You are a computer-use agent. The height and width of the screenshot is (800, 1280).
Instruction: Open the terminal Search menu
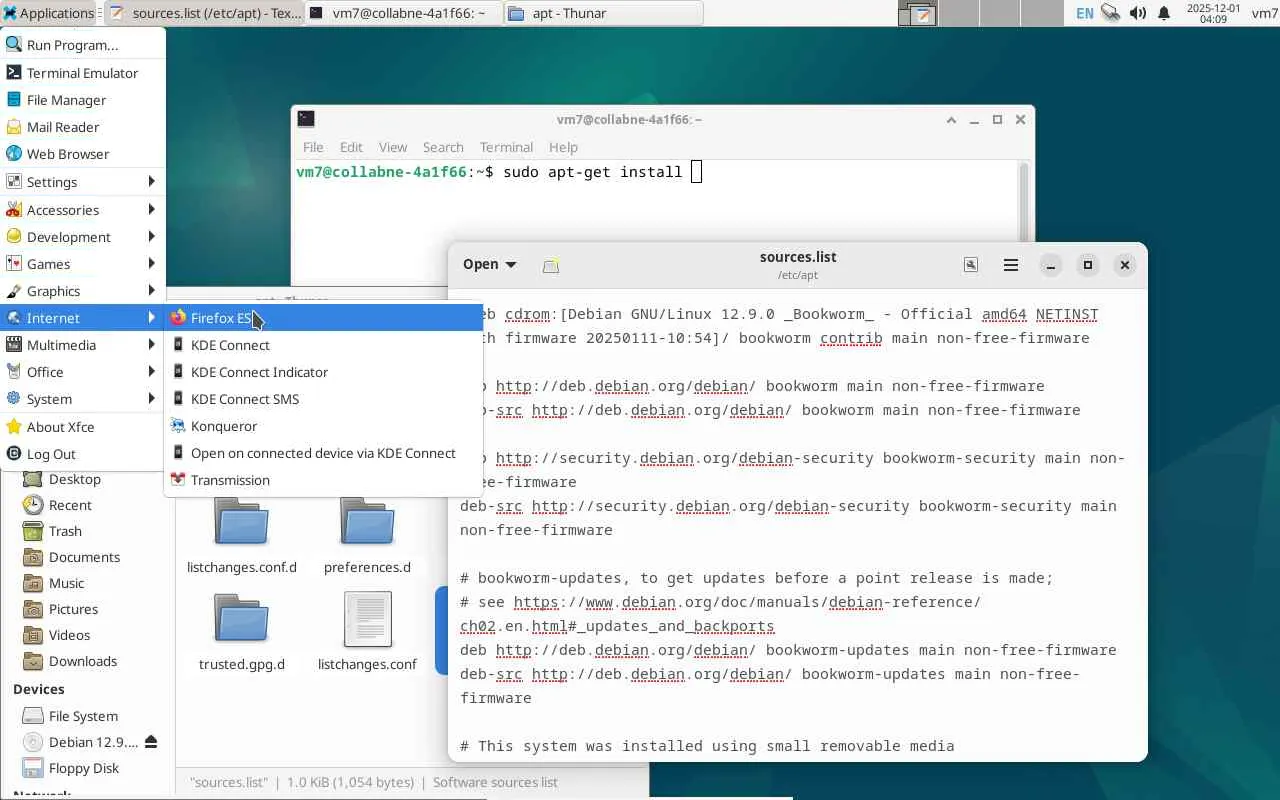(x=443, y=147)
